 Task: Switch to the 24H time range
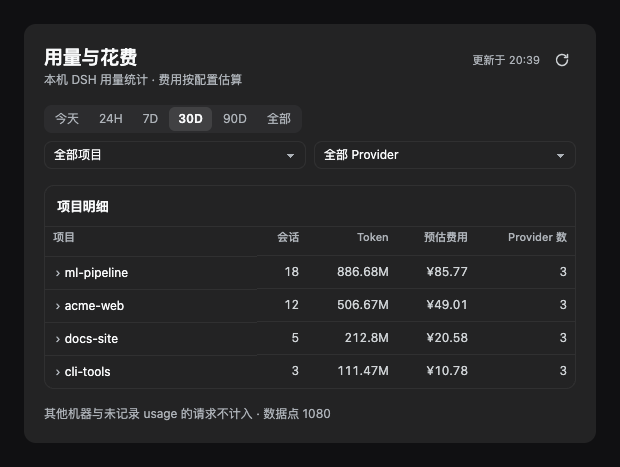[x=111, y=119]
